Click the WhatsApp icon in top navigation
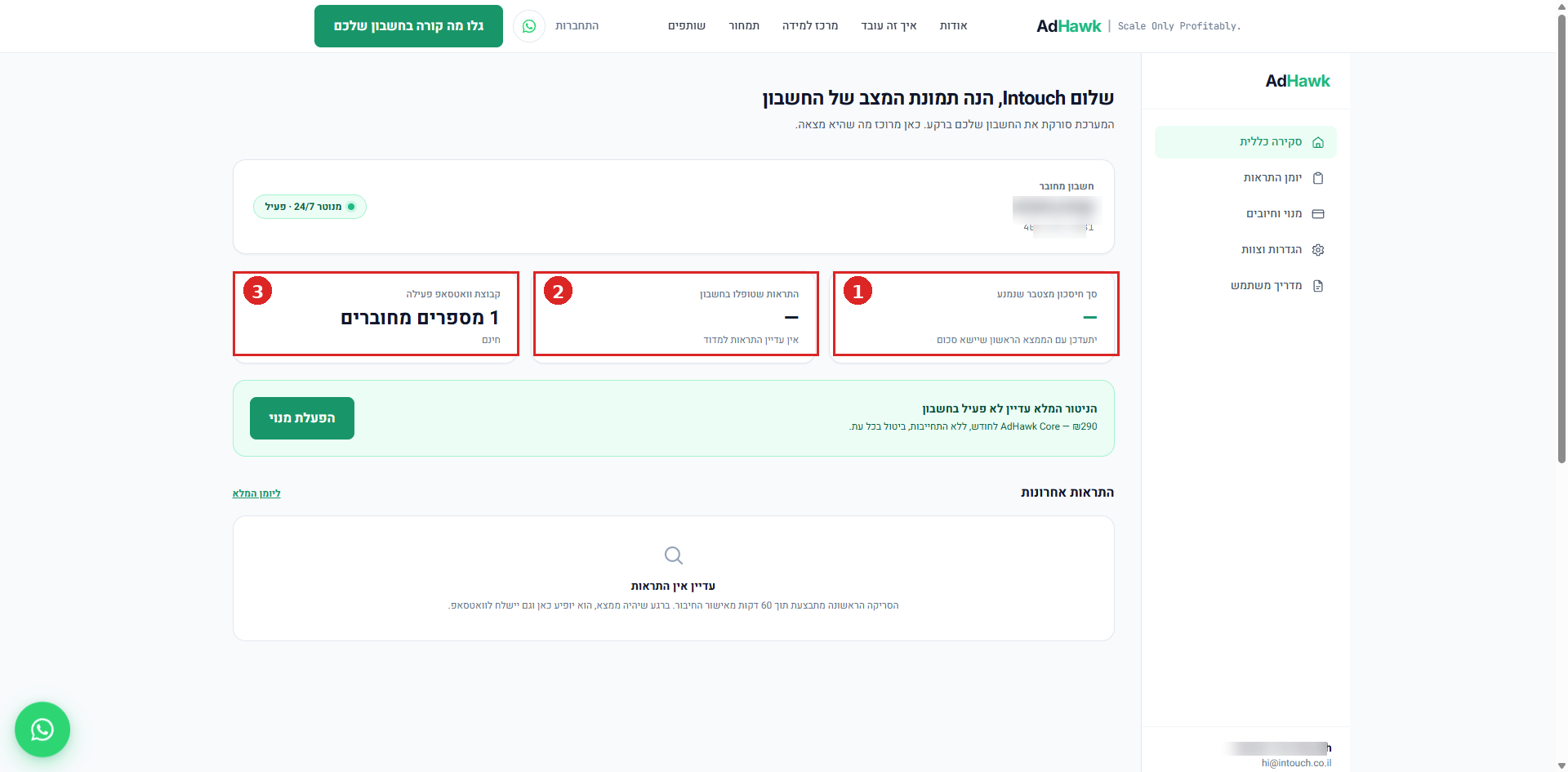Screen dimensions: 1568x772 pos(529,26)
